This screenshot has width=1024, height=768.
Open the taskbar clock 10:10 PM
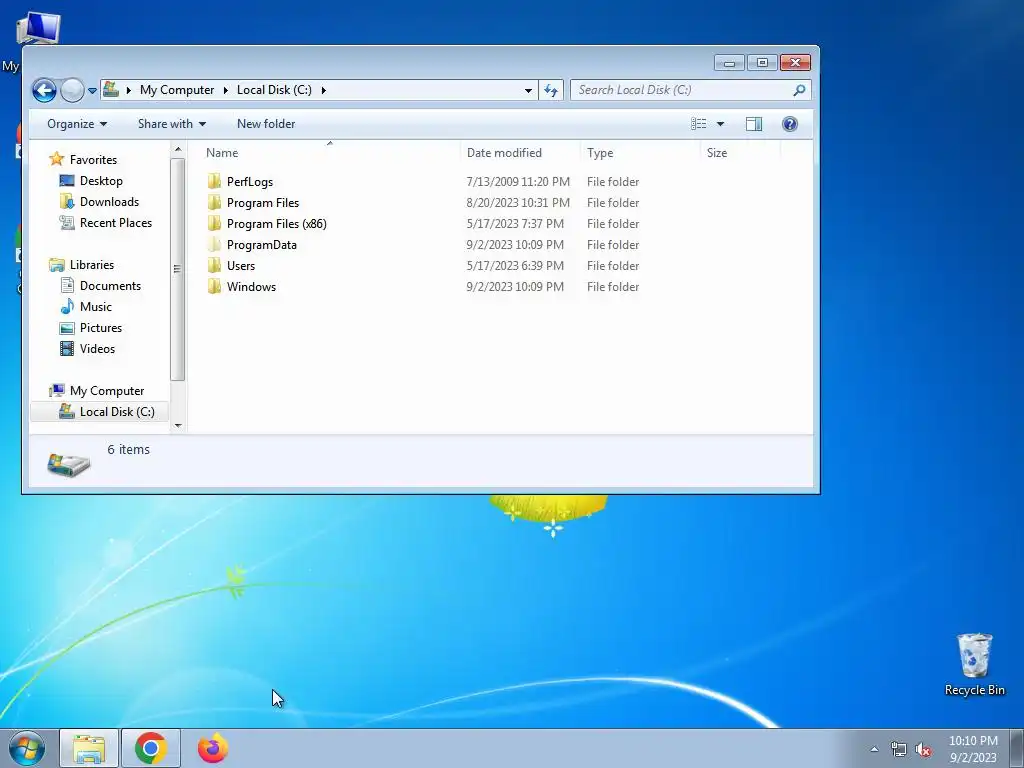tap(973, 749)
